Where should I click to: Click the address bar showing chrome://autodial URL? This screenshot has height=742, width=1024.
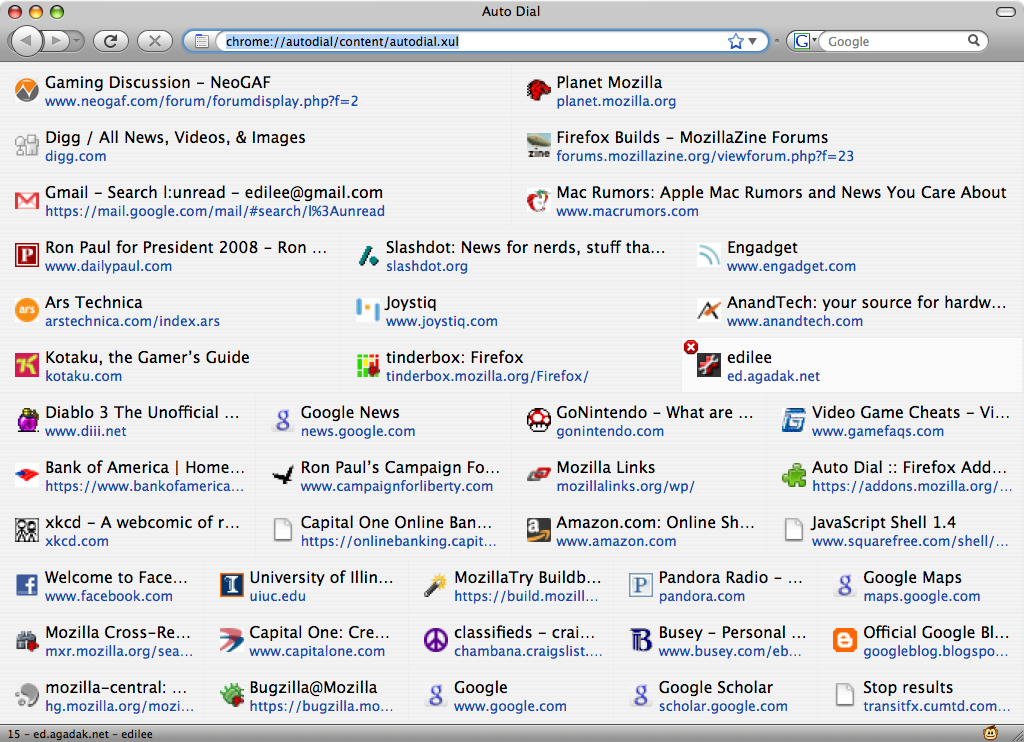click(x=473, y=41)
